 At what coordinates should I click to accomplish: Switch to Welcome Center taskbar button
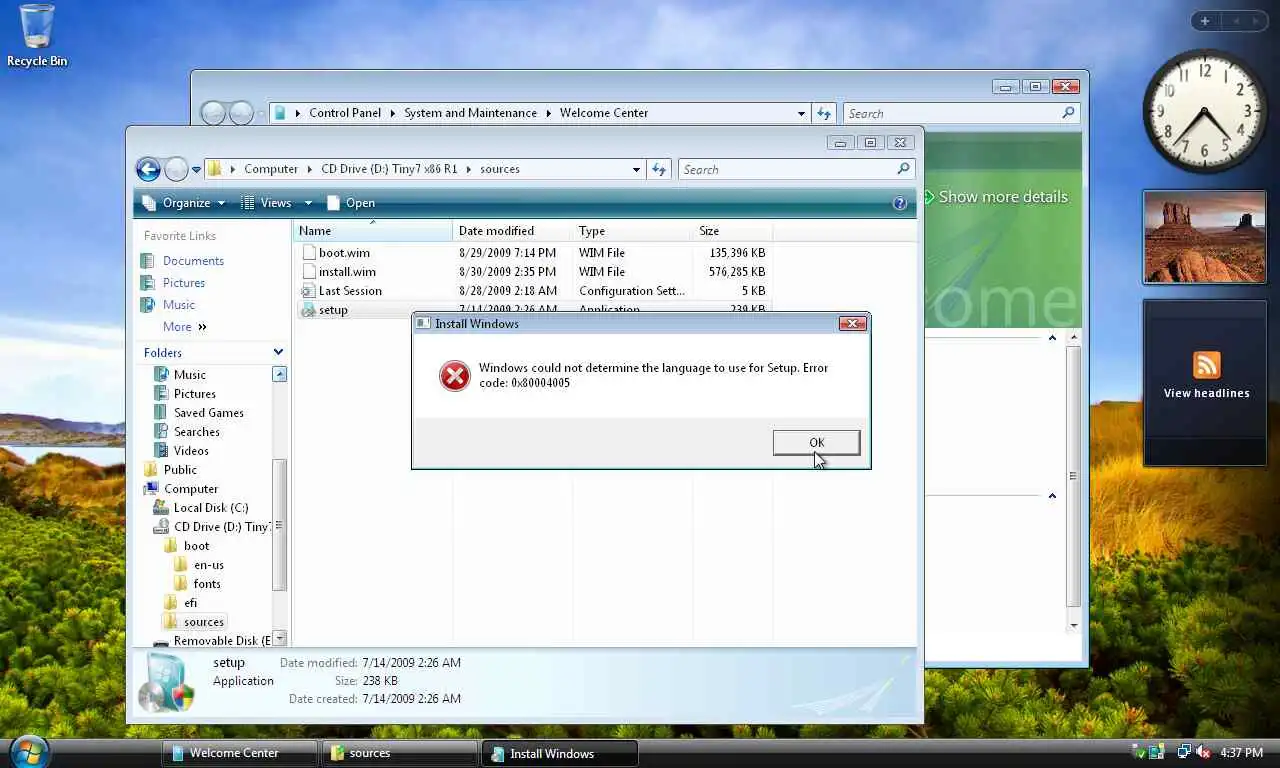[239, 754]
